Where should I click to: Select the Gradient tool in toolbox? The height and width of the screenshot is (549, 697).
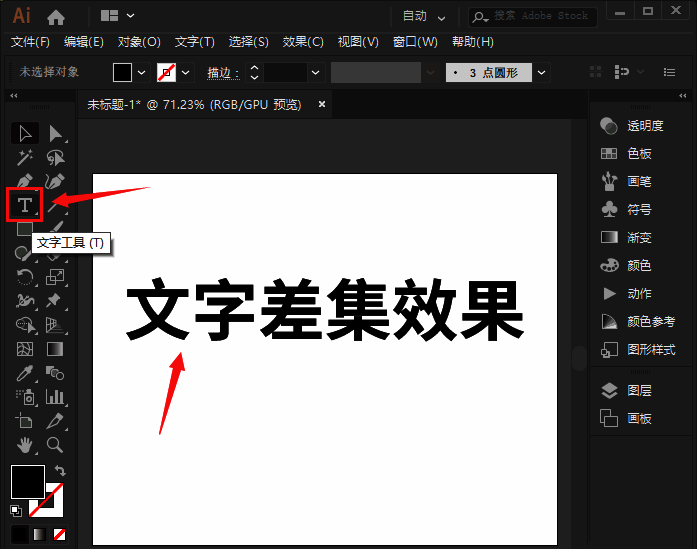55,349
